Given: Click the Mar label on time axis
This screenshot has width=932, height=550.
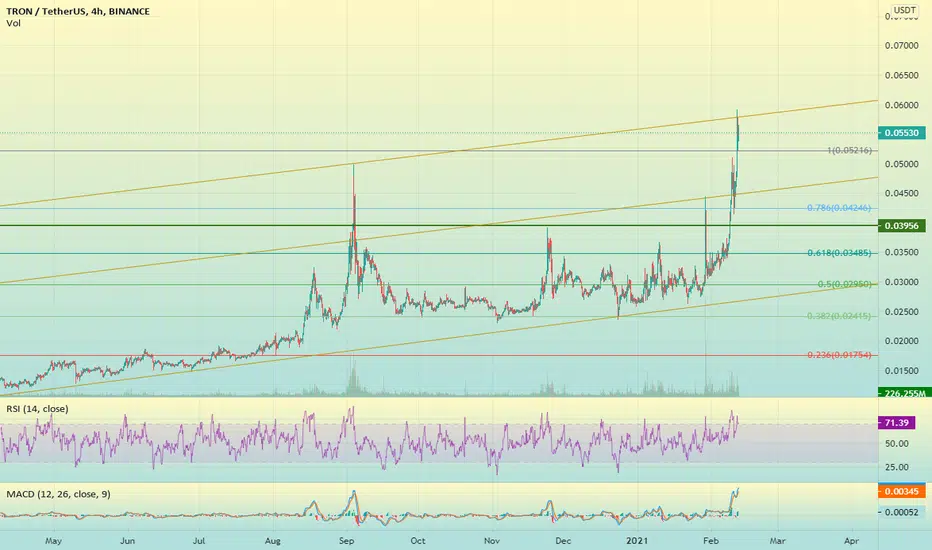Looking at the screenshot, I should pos(777,541).
